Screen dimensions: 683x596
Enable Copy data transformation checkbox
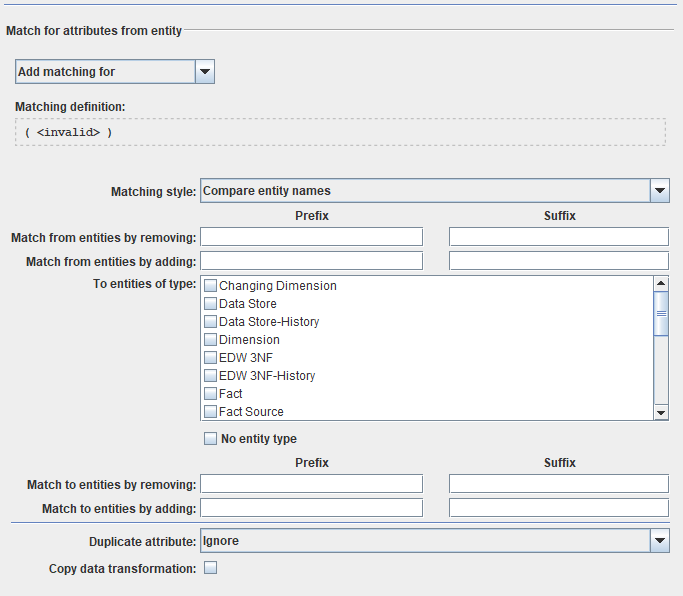click(x=211, y=568)
